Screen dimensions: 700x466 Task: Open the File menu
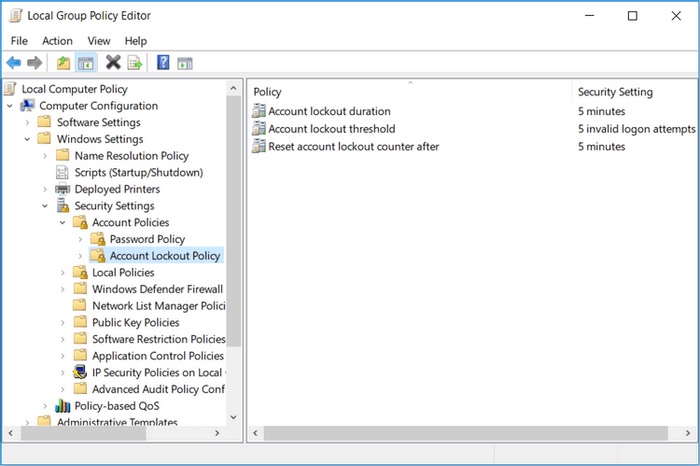click(x=19, y=41)
